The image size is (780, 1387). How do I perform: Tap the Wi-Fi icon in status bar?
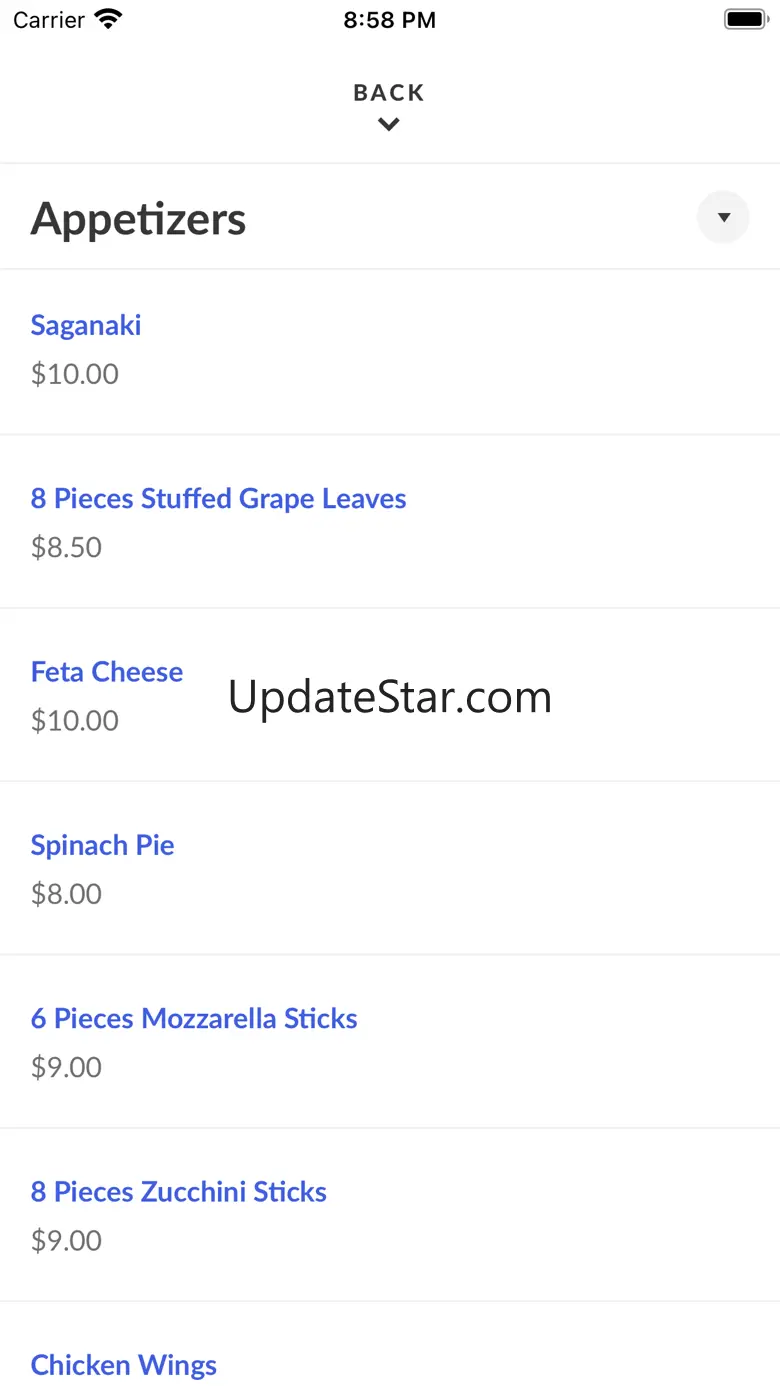107,19
